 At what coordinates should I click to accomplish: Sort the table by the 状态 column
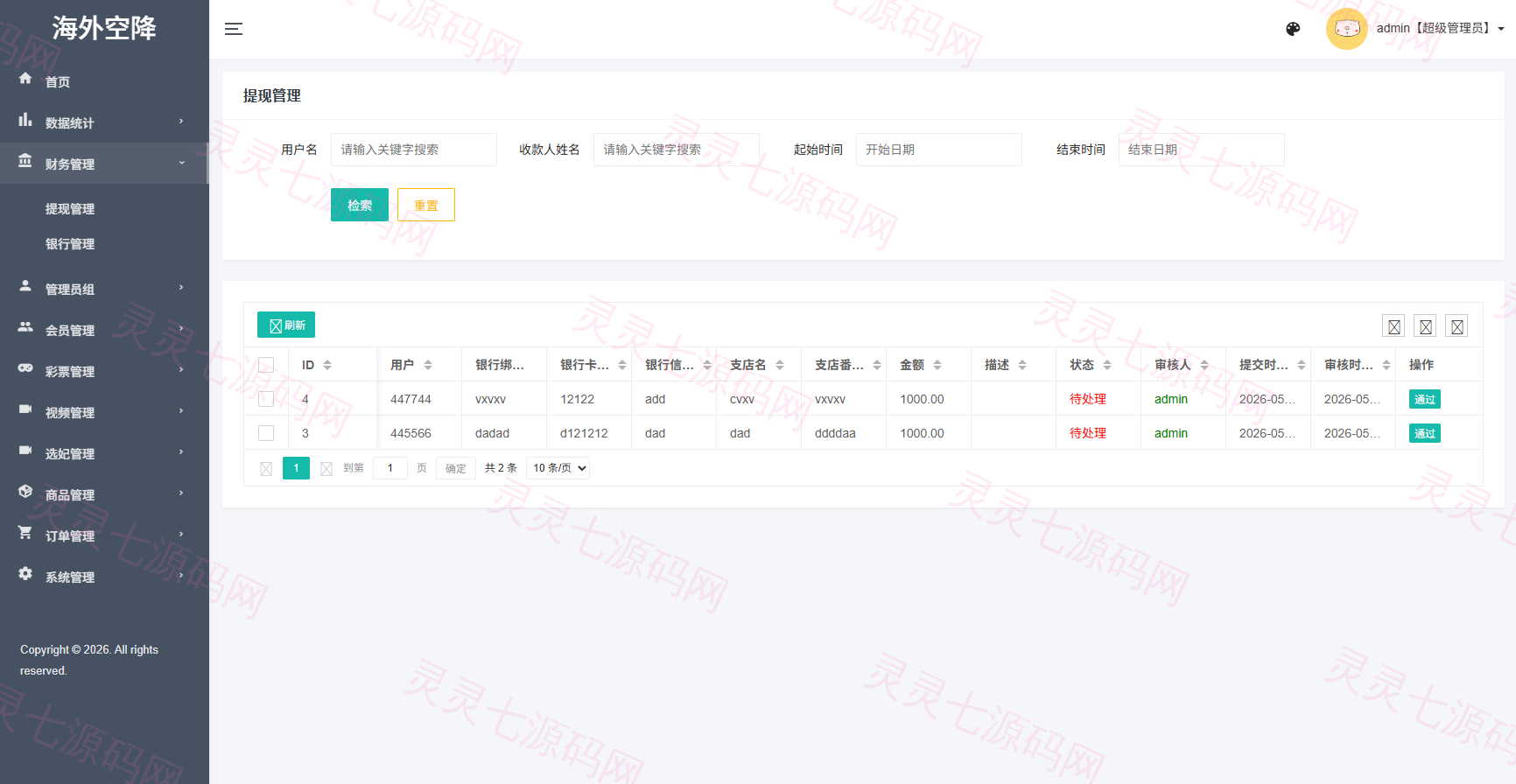coord(1107,365)
